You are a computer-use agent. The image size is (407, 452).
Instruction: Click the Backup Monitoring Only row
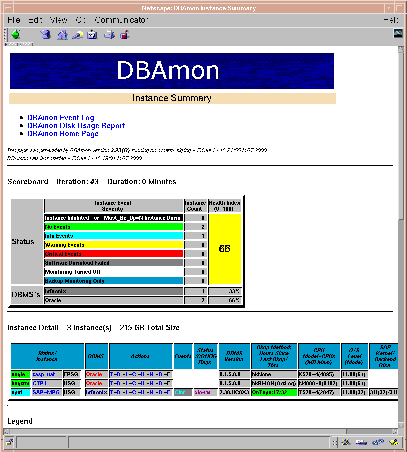[114, 281]
